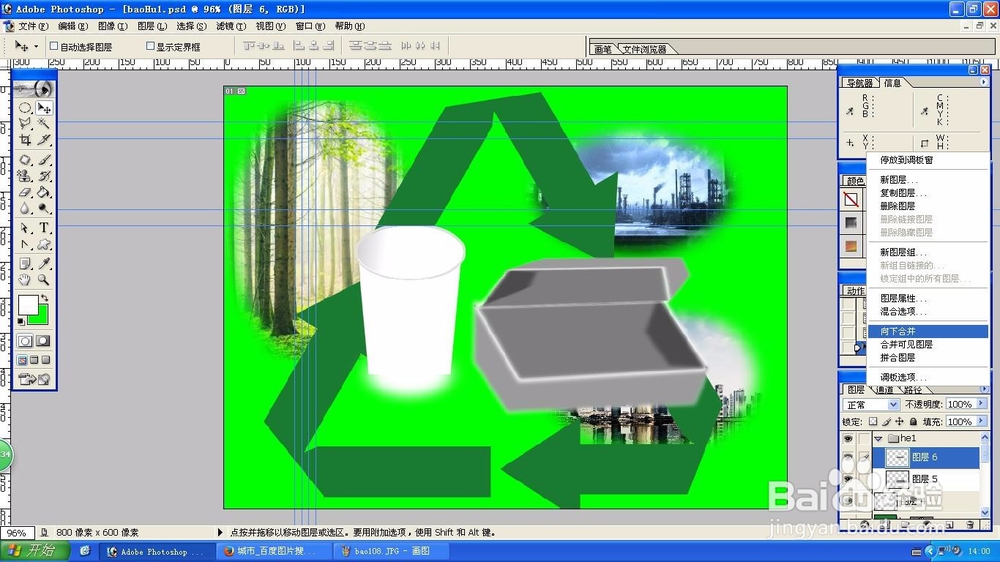Image resolution: width=1000 pixels, height=562 pixels.
Task: Toggle lock position option
Action: 899,422
